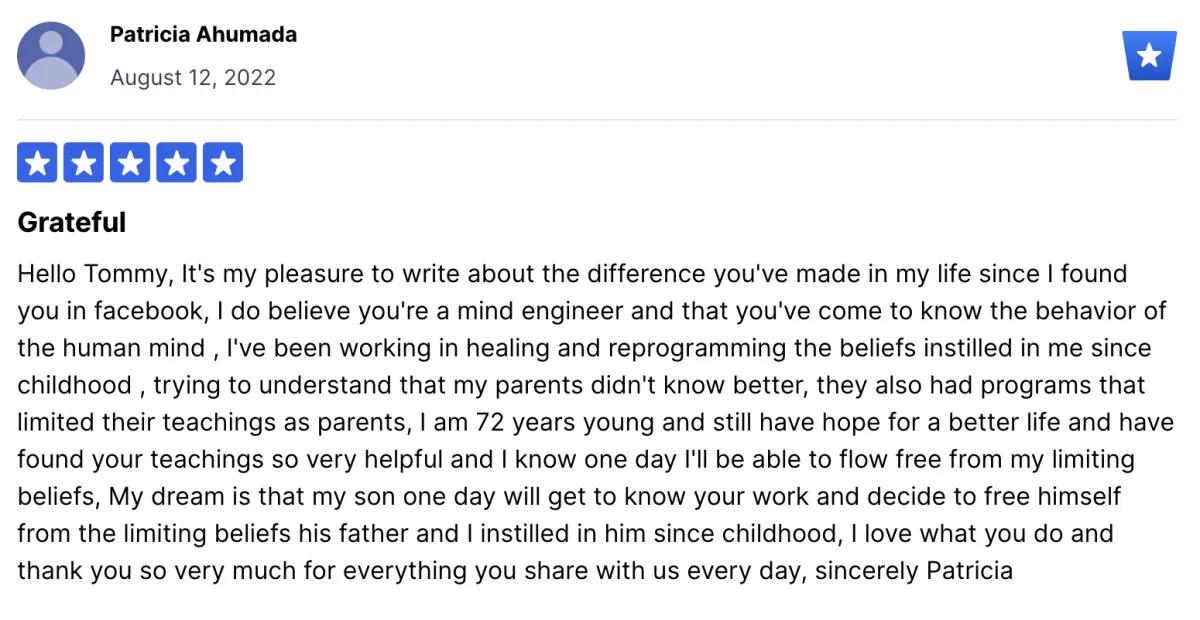Click Patricia Ahumada's profile avatar icon
1200x620 pixels.
pyautogui.click(x=51, y=55)
